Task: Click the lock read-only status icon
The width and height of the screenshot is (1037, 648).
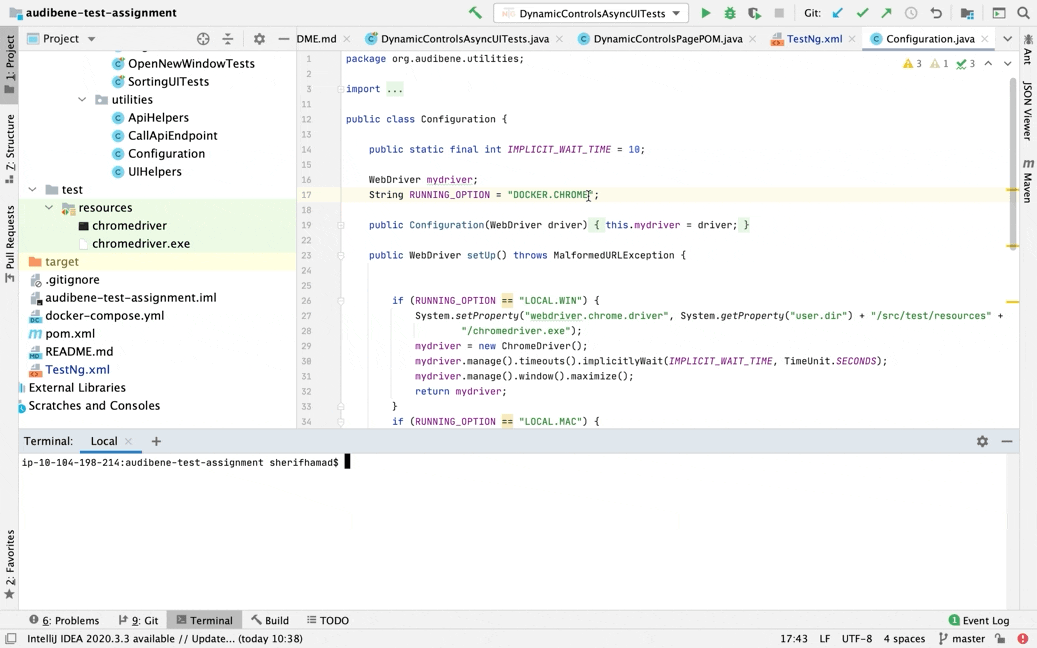Action: 1001,639
